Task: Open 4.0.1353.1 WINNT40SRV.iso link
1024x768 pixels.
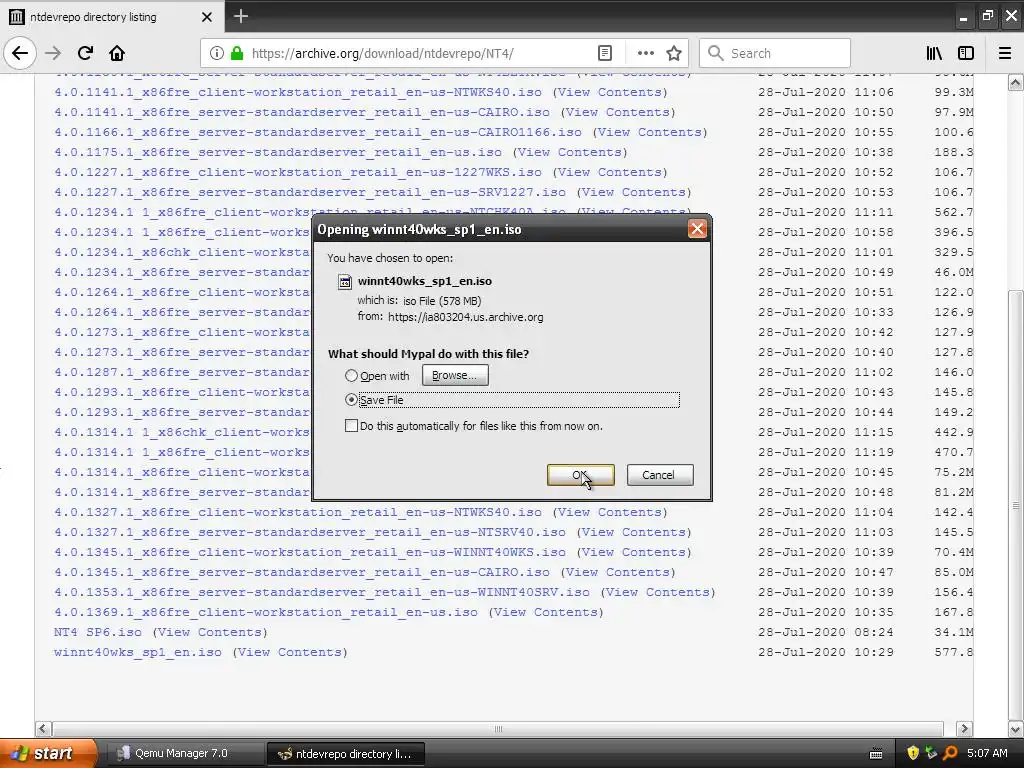Action: tap(321, 592)
